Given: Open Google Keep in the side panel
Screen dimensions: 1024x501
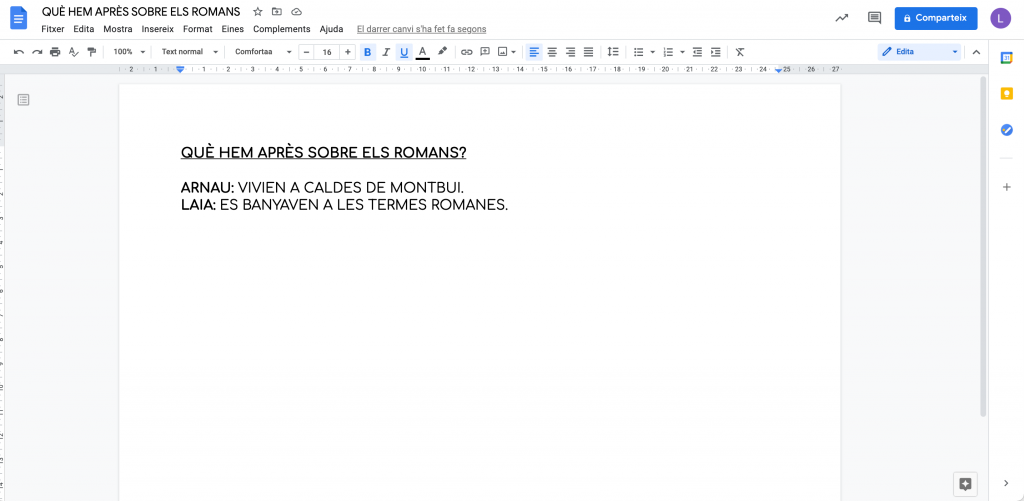Looking at the screenshot, I should point(1007,94).
